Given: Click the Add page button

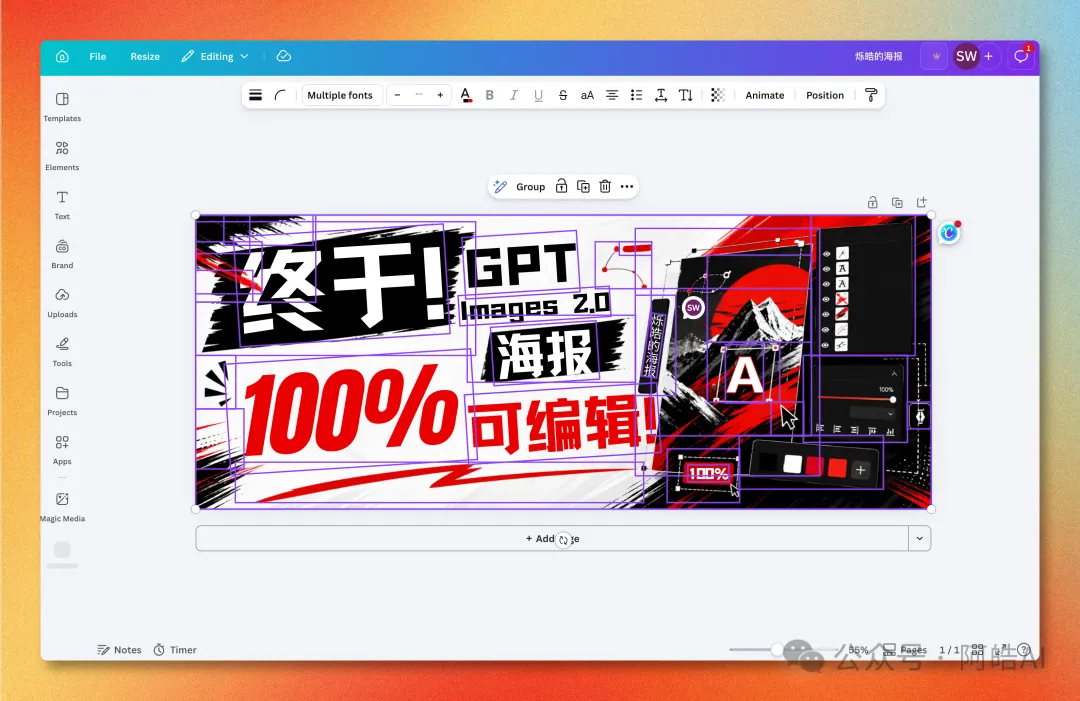Looking at the screenshot, I should click(552, 538).
